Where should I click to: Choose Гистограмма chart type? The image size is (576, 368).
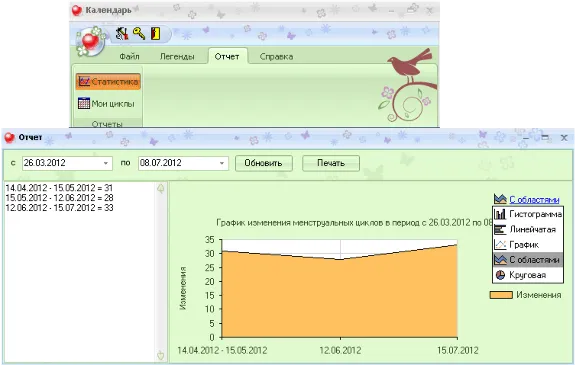(x=528, y=214)
